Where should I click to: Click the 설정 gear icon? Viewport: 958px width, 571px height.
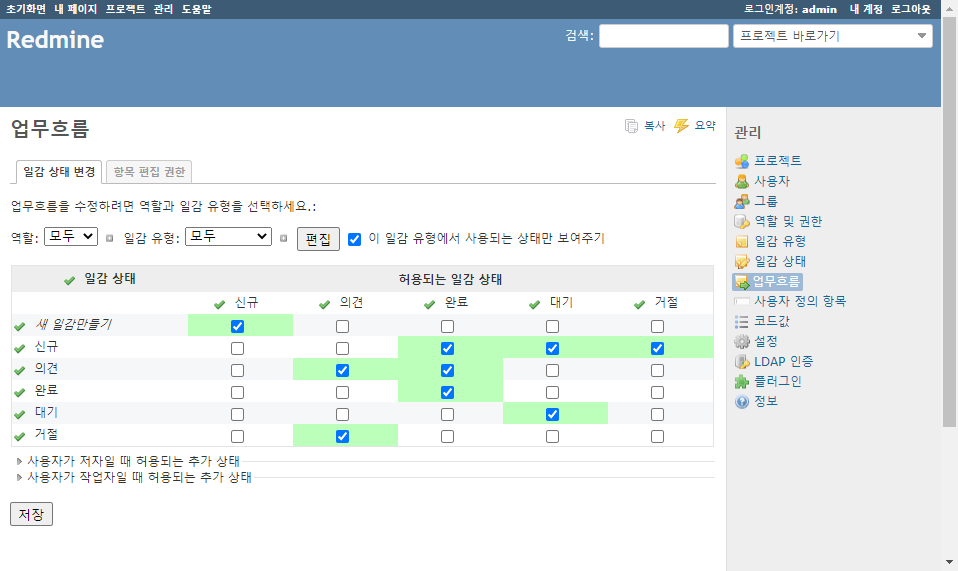tap(742, 341)
